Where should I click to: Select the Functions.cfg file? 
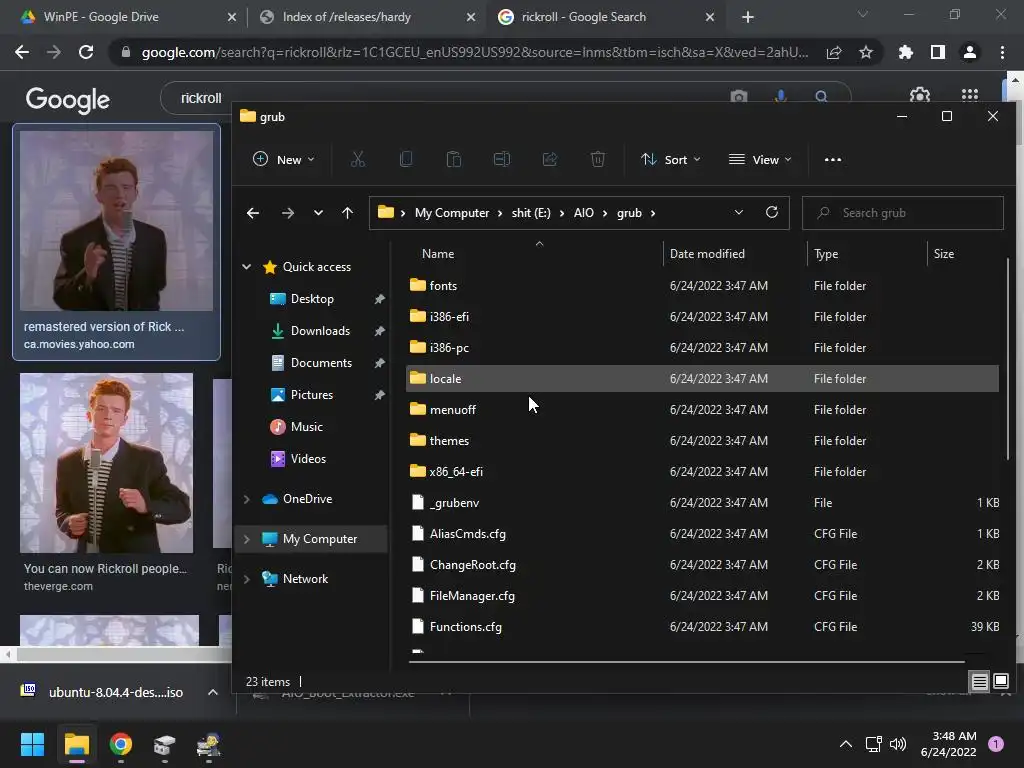pos(702,627)
